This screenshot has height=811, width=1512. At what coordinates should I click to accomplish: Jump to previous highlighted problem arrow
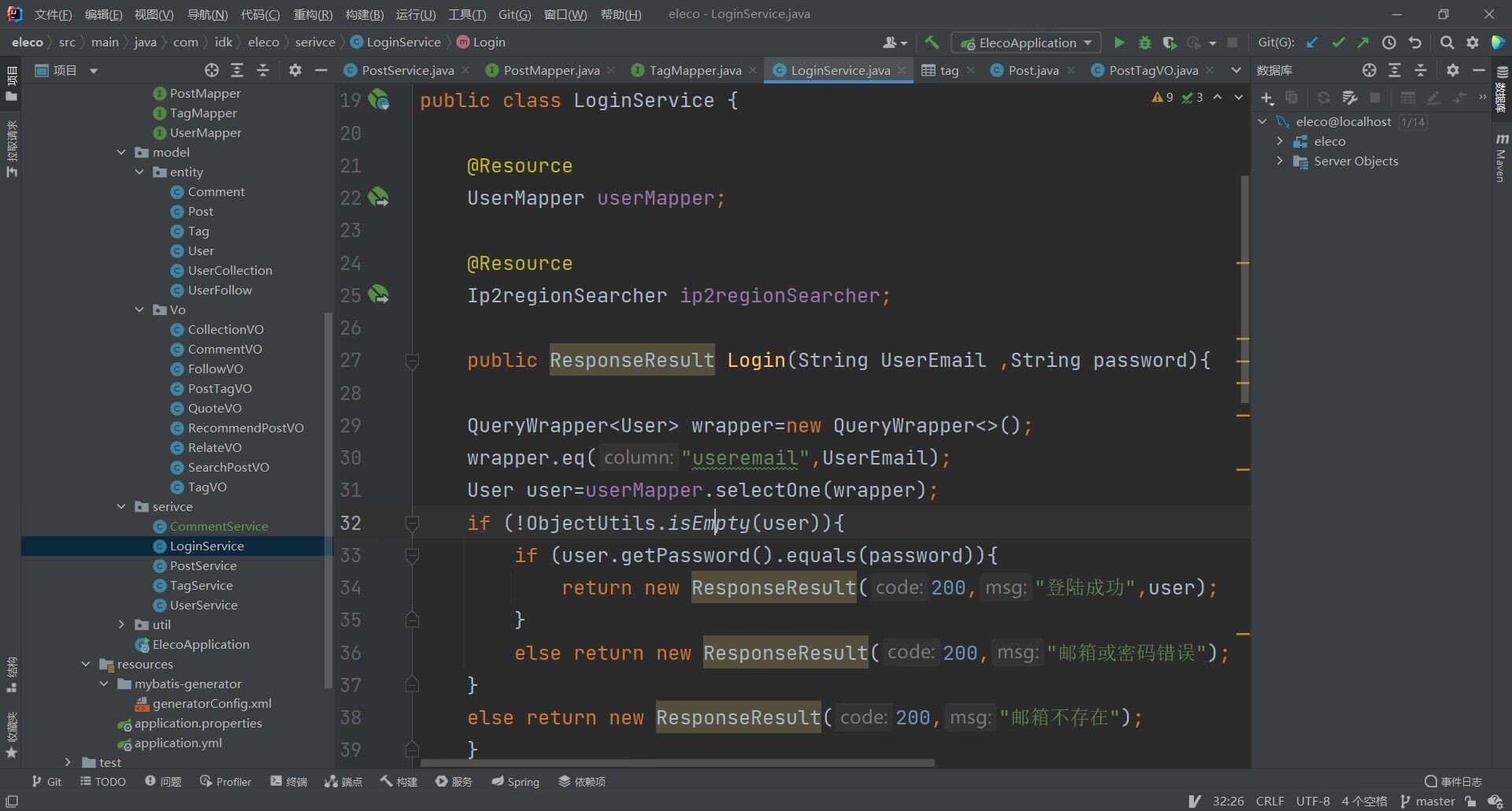tap(1217, 97)
